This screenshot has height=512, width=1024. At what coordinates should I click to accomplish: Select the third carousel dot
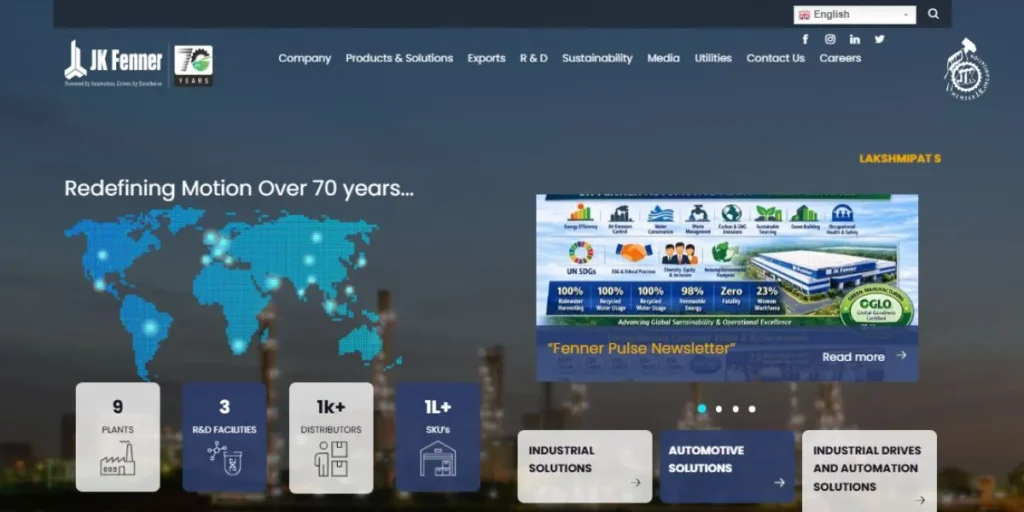pyautogui.click(x=735, y=409)
